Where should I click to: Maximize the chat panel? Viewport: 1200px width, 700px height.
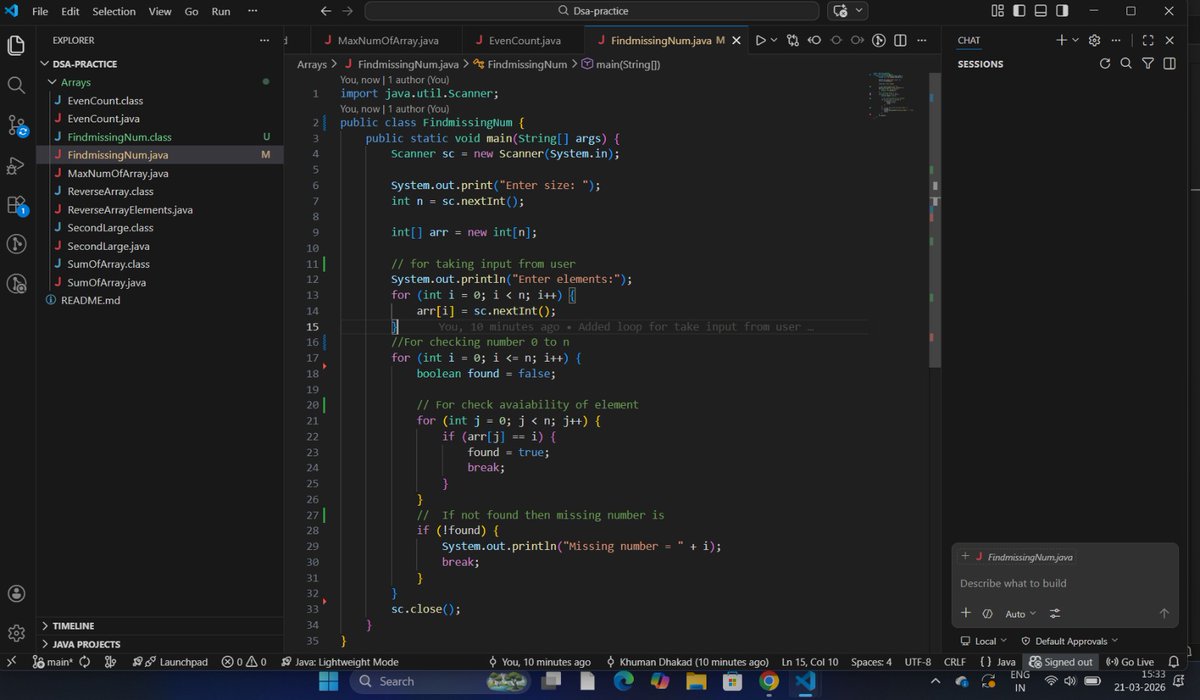point(1148,40)
